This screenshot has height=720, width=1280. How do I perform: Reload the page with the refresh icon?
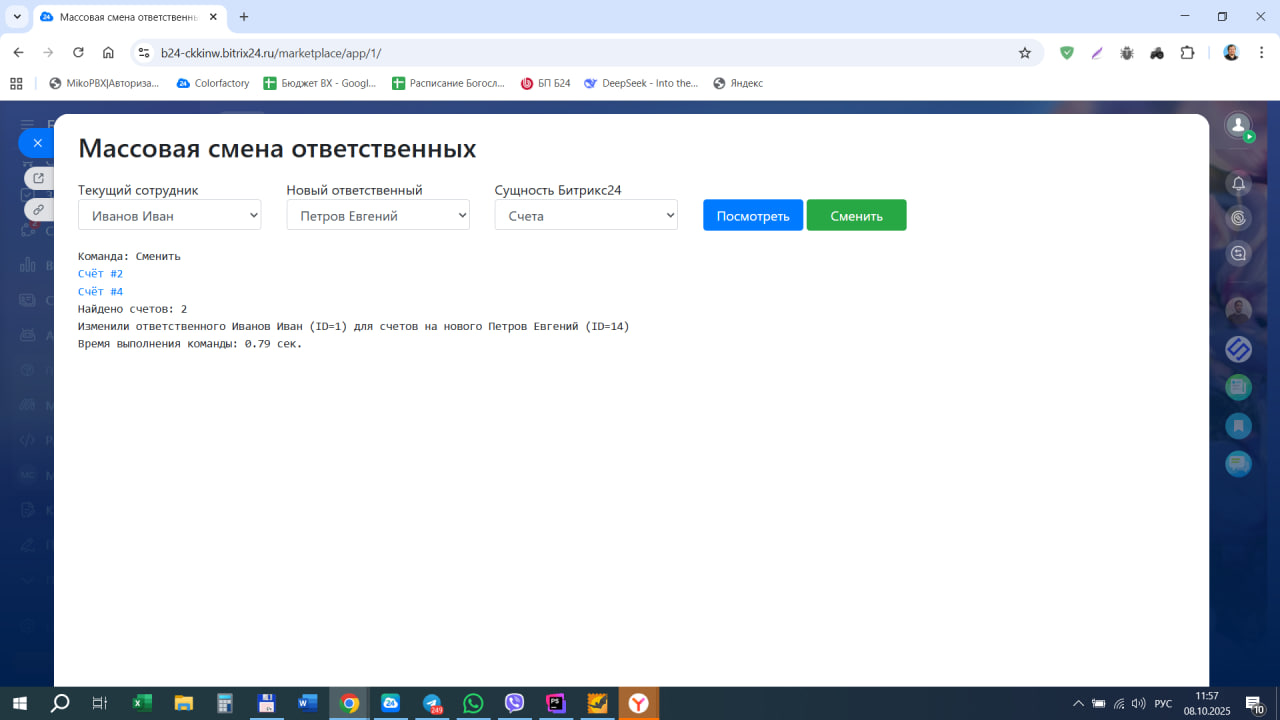[x=78, y=53]
